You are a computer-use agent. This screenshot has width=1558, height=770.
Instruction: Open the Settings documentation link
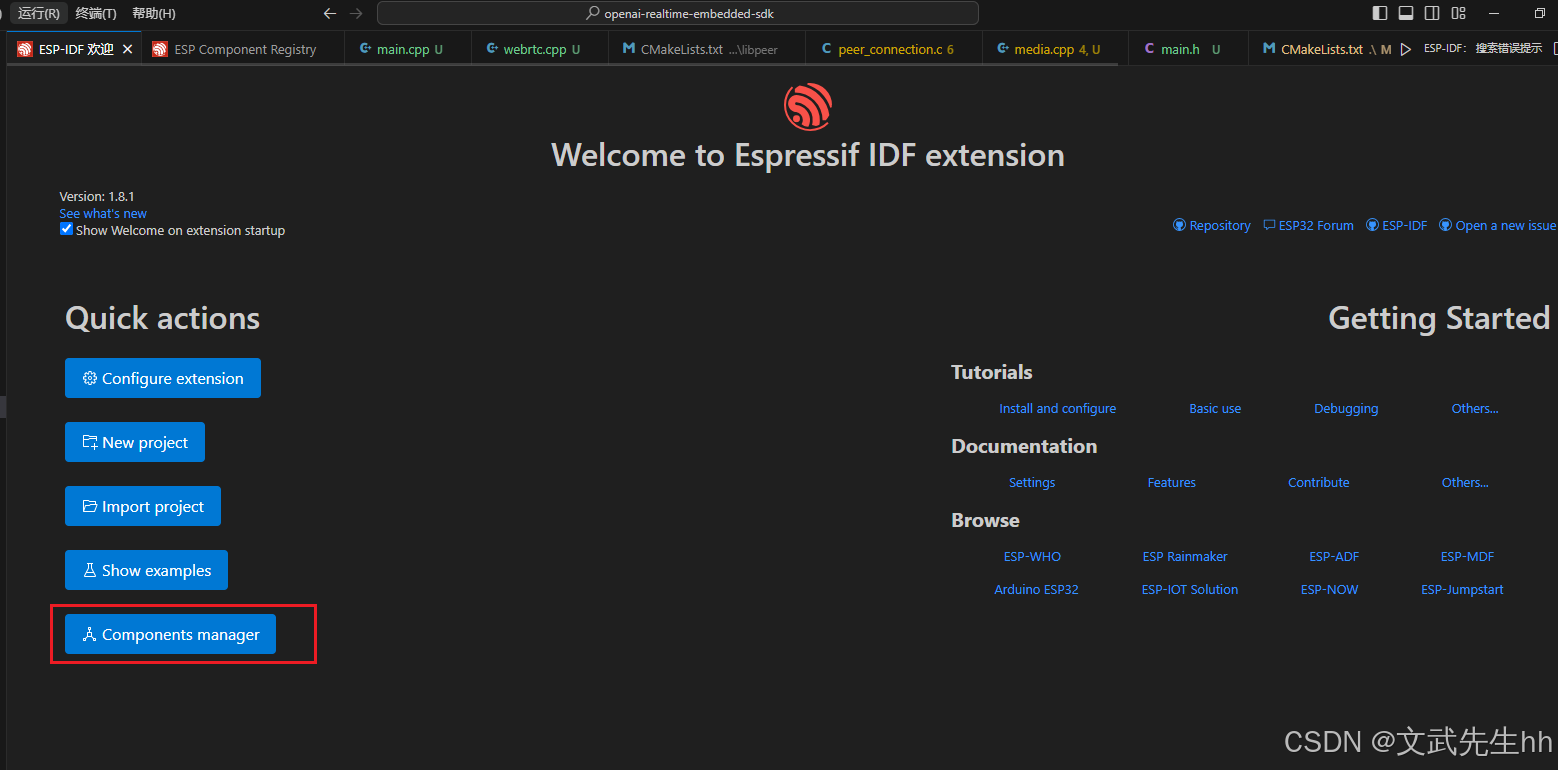(x=1032, y=482)
